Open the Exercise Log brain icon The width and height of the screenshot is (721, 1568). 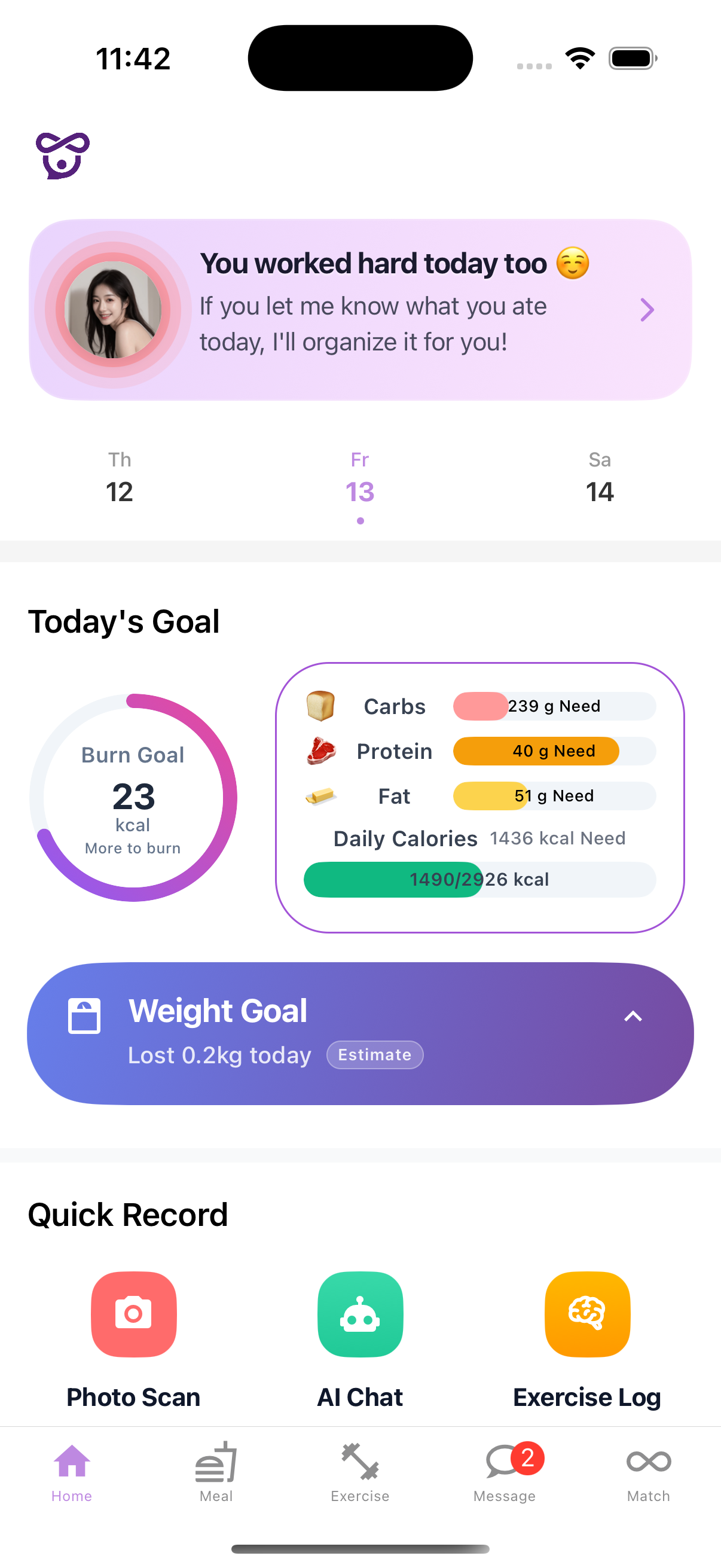pyautogui.click(x=587, y=1314)
